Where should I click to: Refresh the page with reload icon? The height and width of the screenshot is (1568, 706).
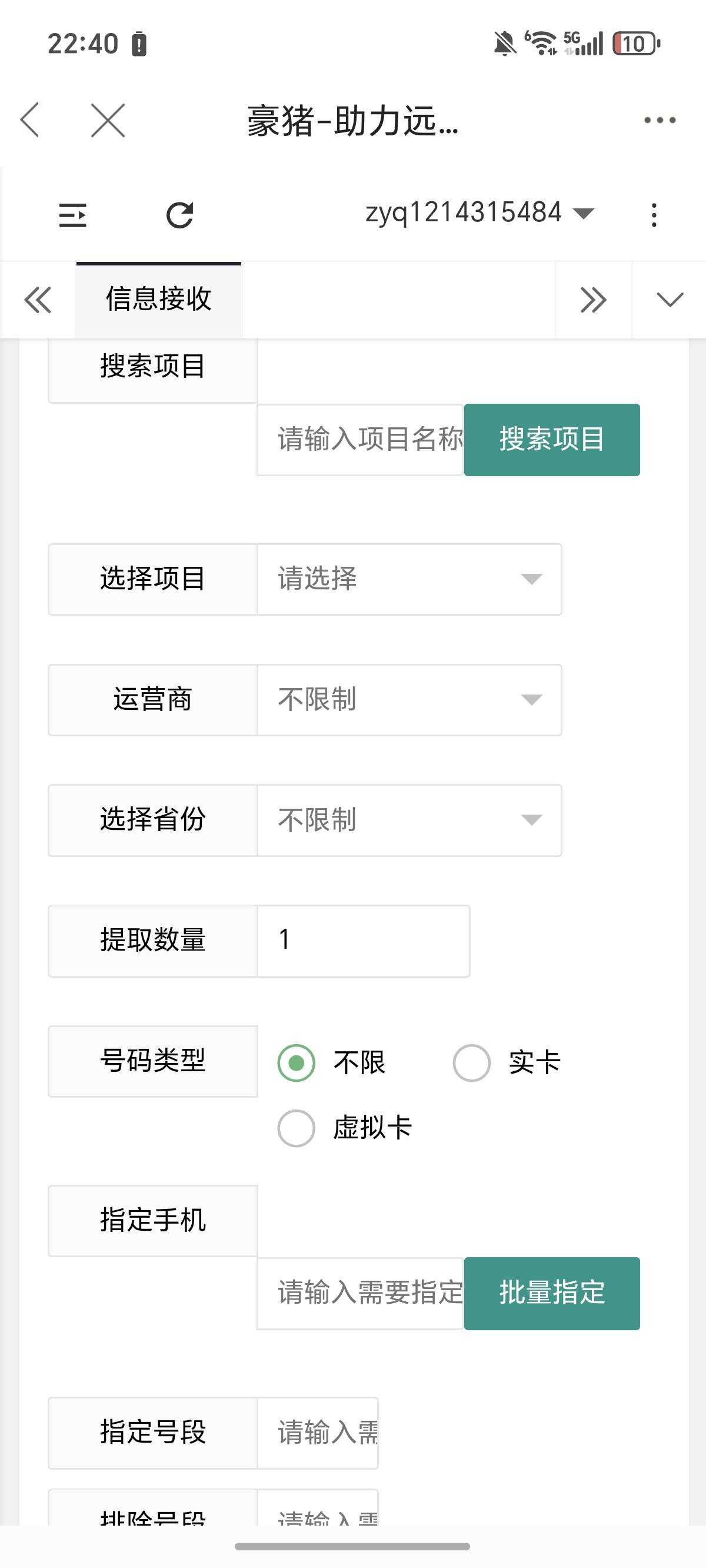coord(179,215)
